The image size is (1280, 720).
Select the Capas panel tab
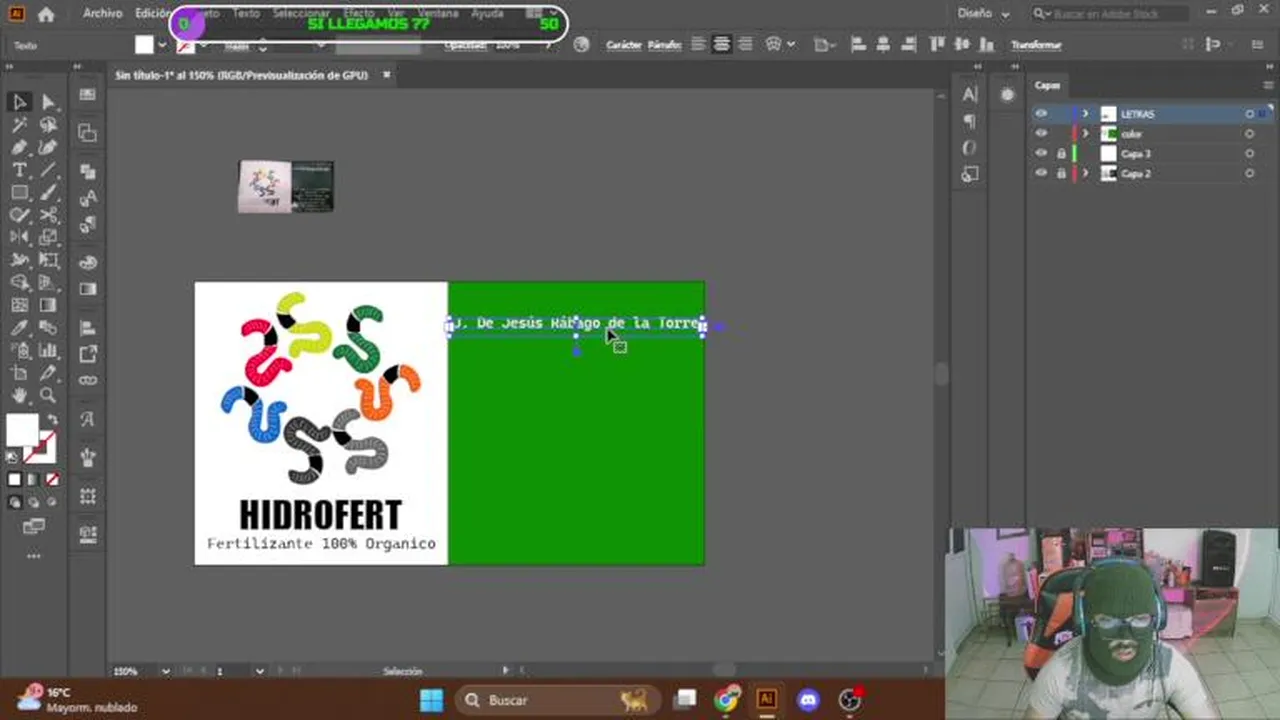tap(1047, 85)
